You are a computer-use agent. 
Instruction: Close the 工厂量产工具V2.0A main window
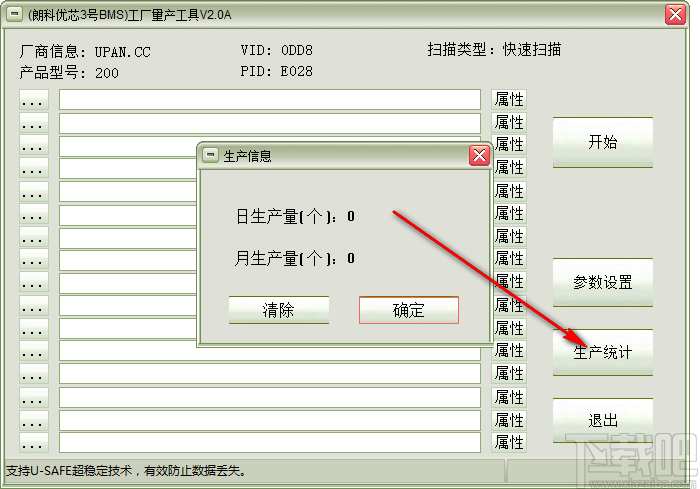point(675,14)
